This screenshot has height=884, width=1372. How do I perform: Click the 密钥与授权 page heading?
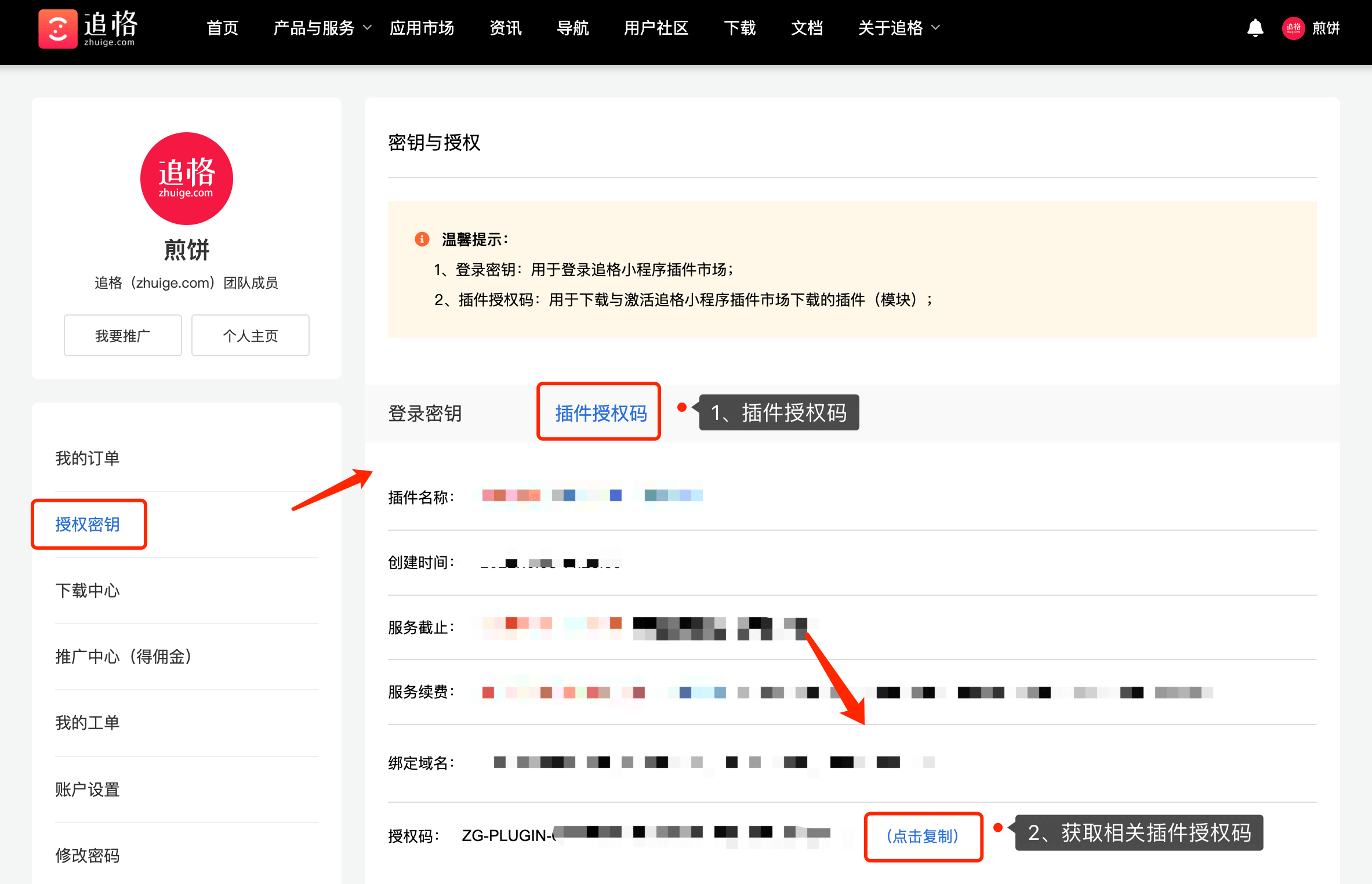(x=434, y=142)
